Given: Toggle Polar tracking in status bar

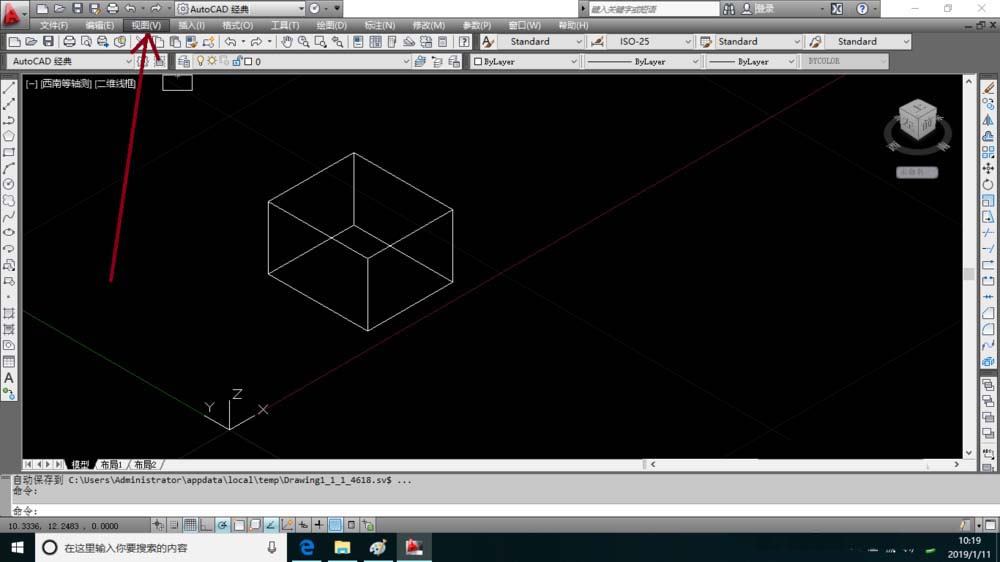Looking at the screenshot, I should tap(222, 525).
